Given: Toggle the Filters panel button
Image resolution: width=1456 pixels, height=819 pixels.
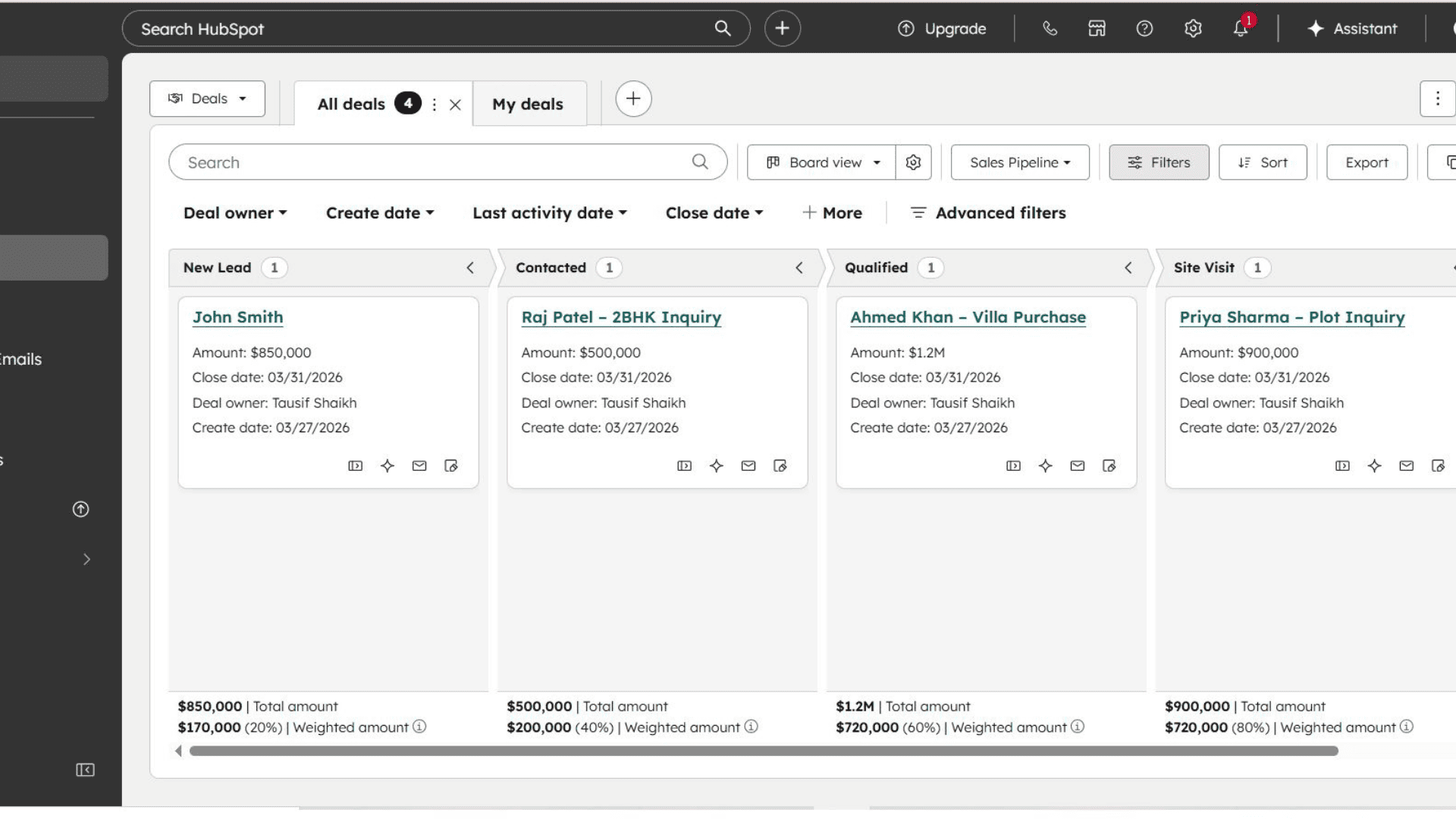Looking at the screenshot, I should pos(1159,162).
